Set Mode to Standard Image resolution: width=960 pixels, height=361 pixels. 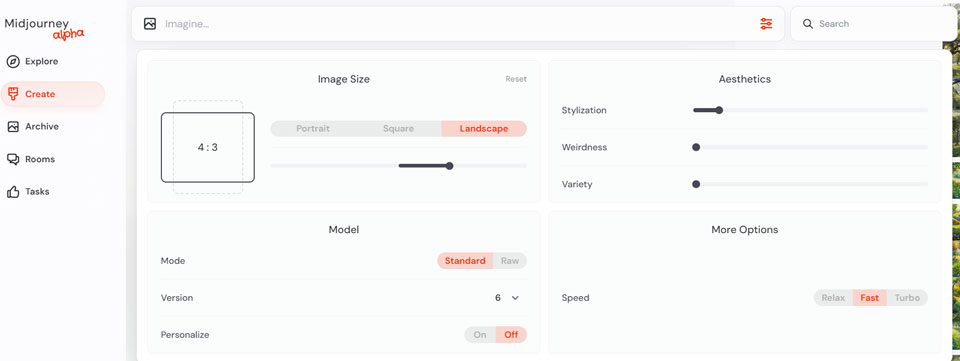(465, 261)
